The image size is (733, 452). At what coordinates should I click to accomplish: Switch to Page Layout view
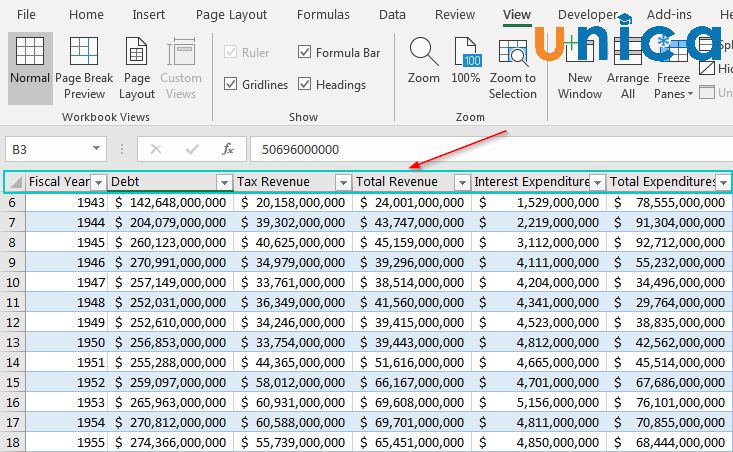[137, 68]
